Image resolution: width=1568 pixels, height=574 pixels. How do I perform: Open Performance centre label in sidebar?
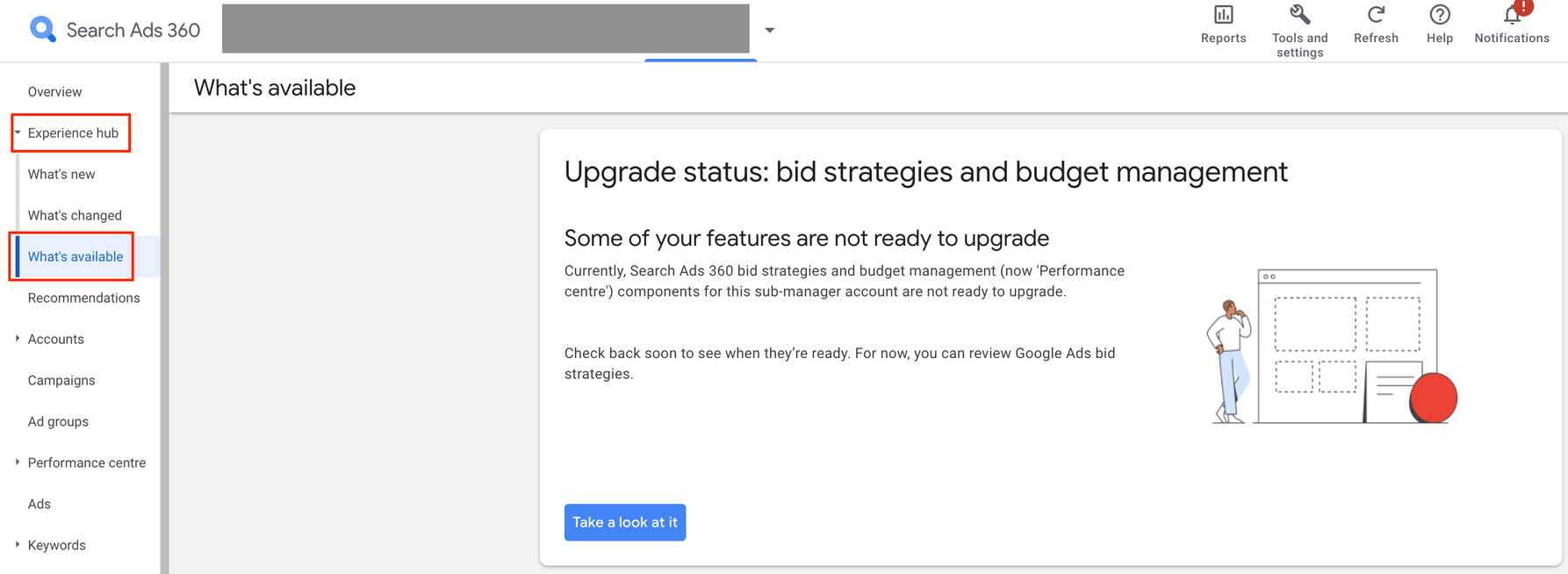[x=87, y=463]
